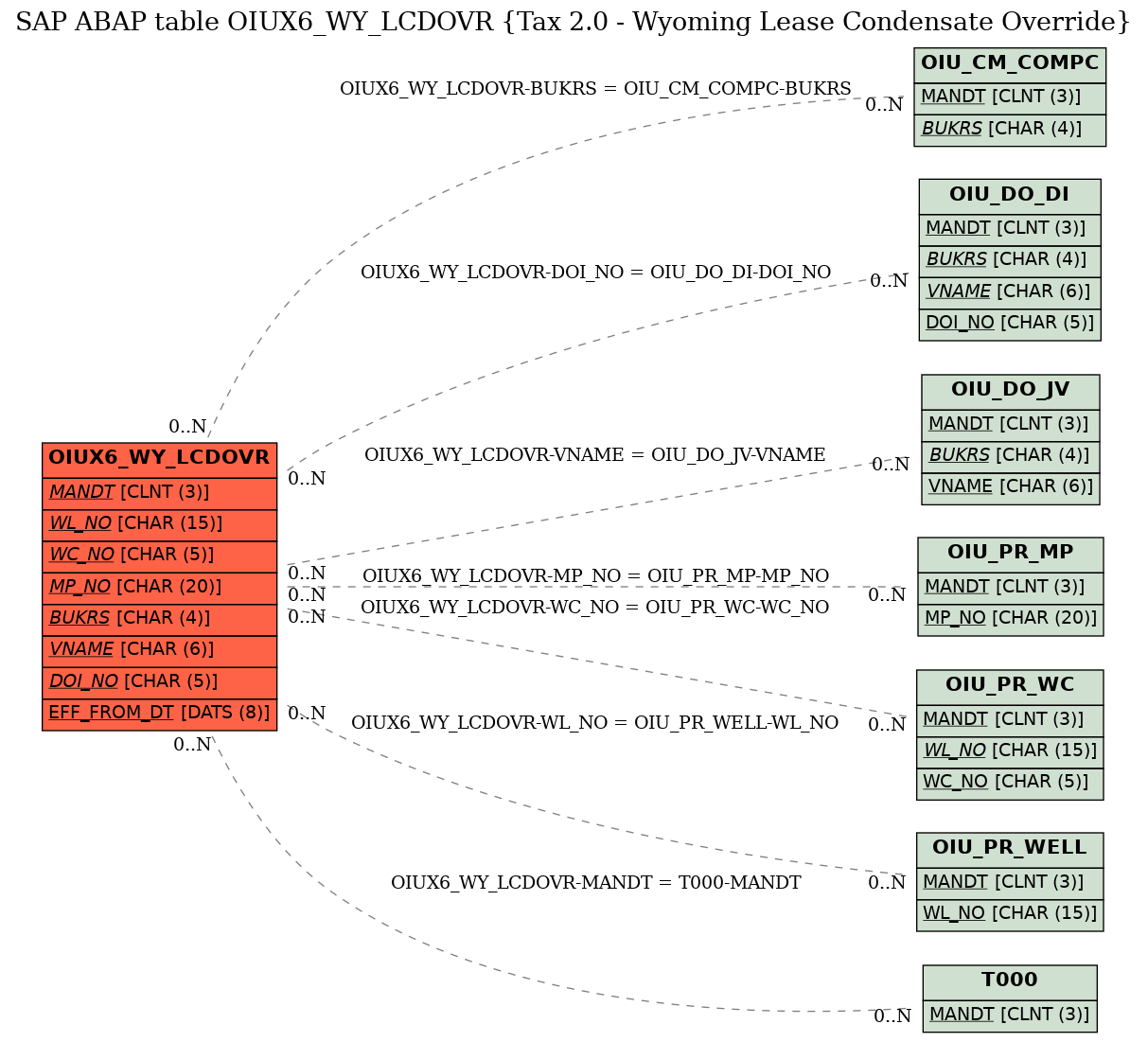This screenshot has width=1148, height=1042.
Task: Click the 0..N cardinality beside OIU_PR_WELL
Action: (x=887, y=883)
